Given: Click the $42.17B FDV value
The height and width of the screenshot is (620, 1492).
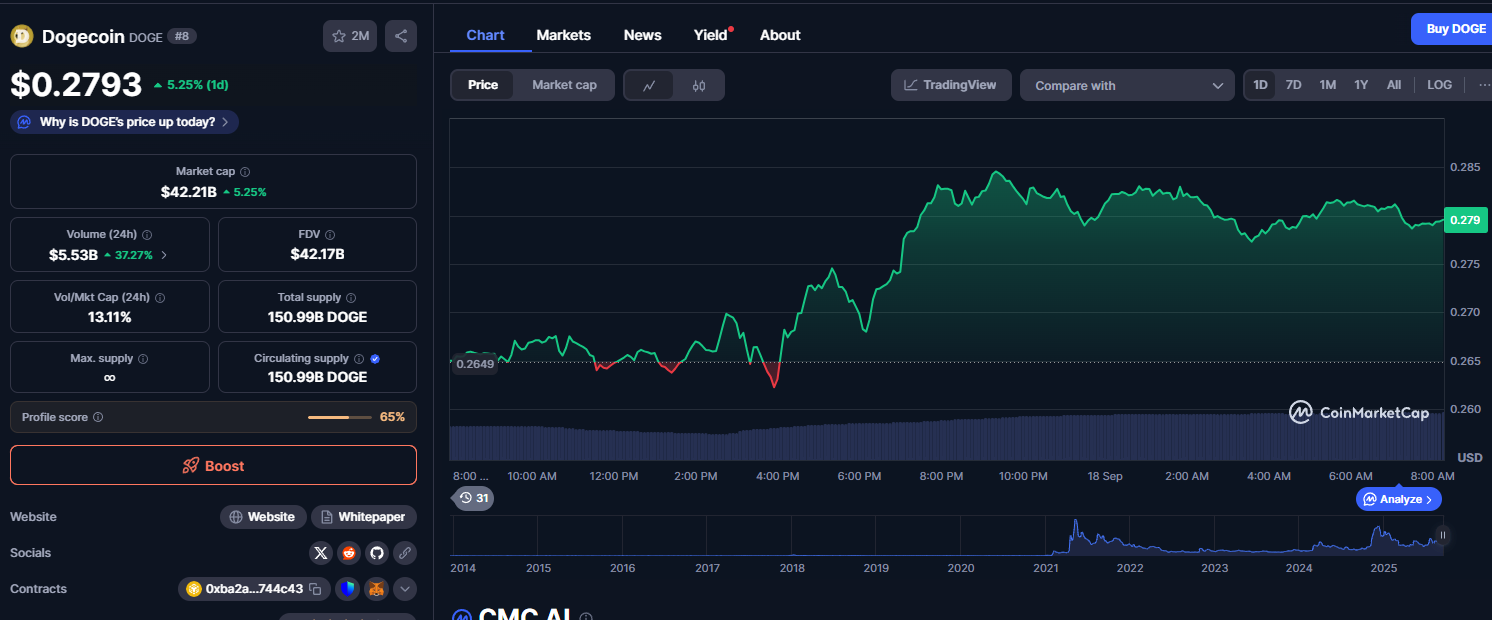Looking at the screenshot, I should pos(317,254).
